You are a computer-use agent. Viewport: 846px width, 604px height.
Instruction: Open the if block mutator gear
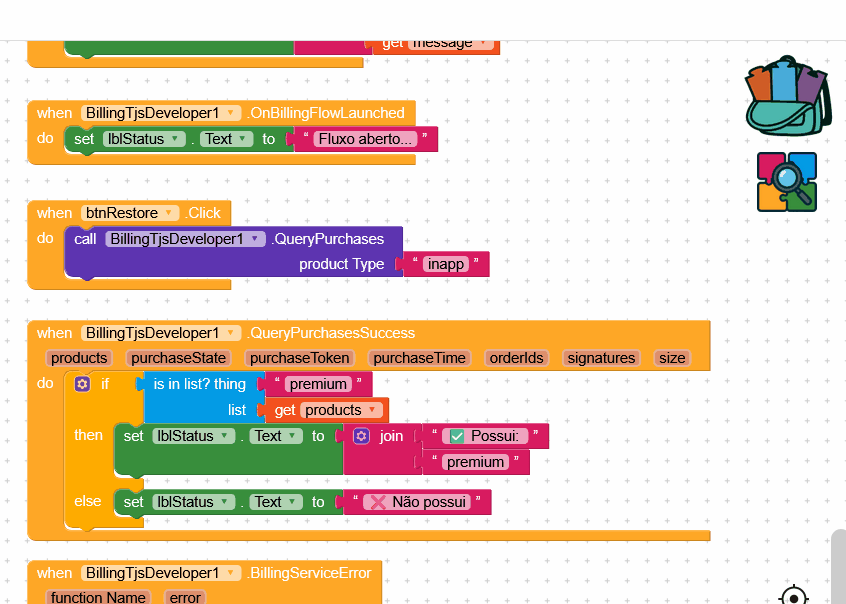tap(82, 384)
